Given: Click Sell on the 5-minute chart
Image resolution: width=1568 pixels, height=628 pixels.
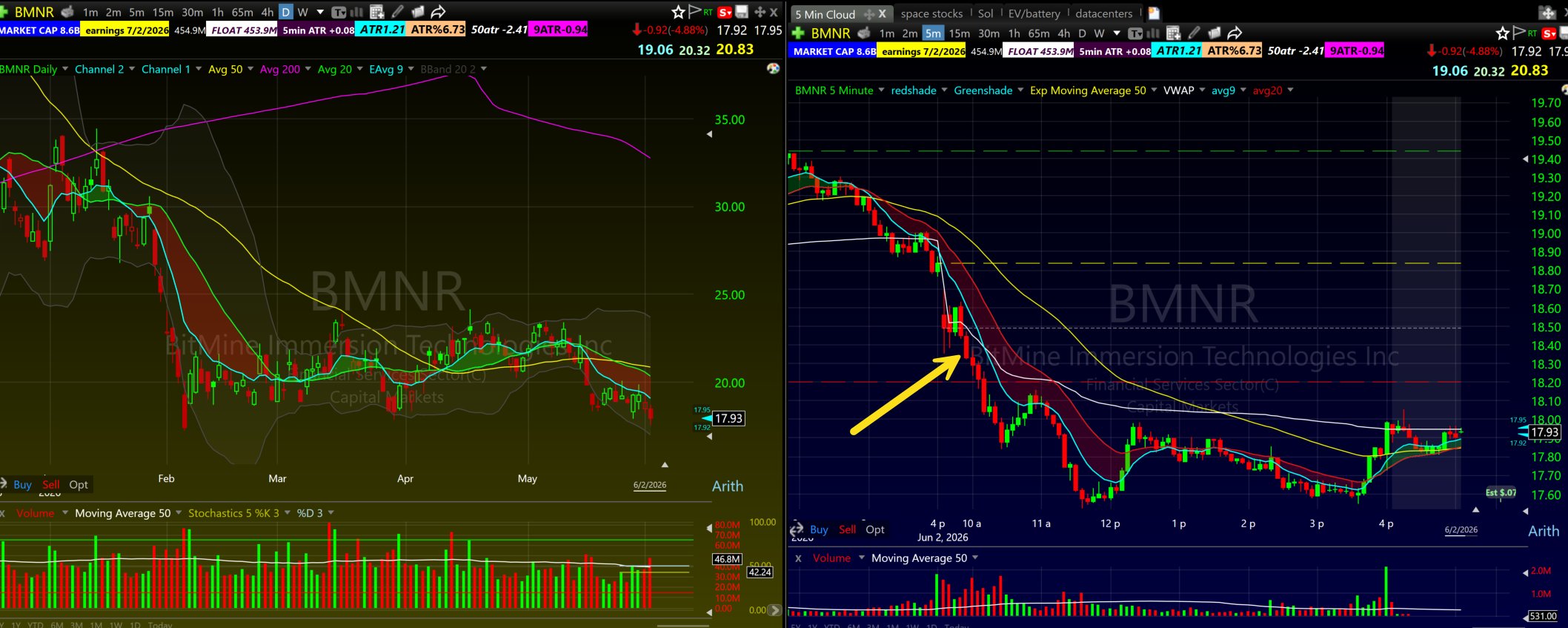Looking at the screenshot, I should coord(847,529).
